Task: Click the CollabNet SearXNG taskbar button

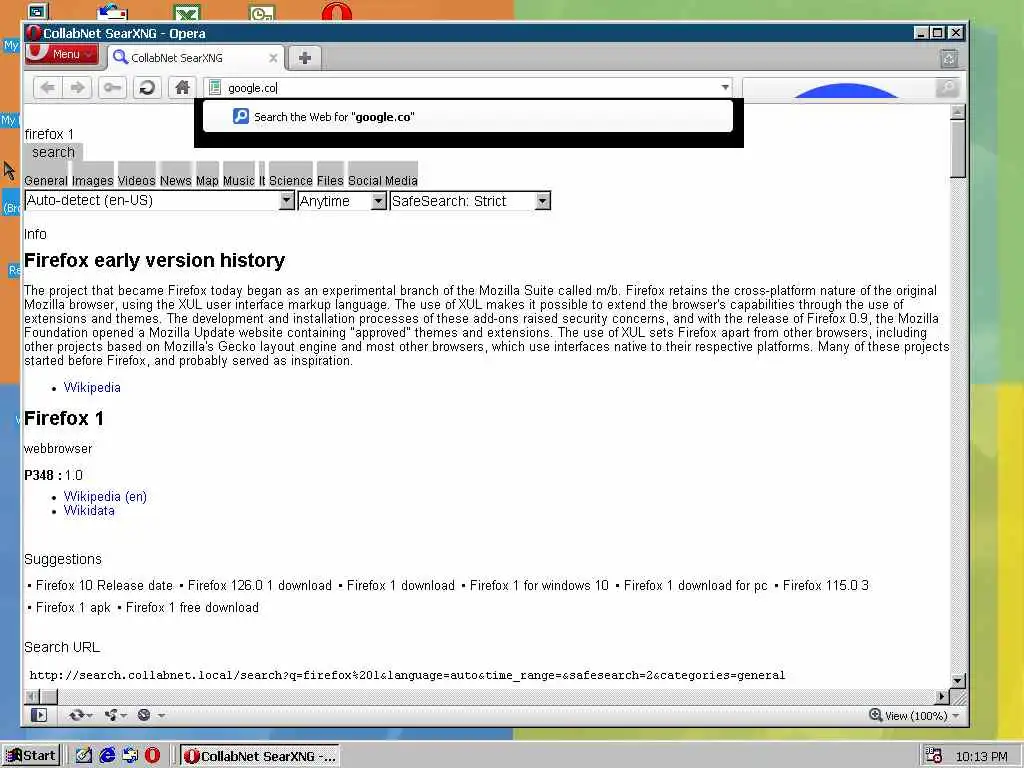Action: click(x=260, y=756)
